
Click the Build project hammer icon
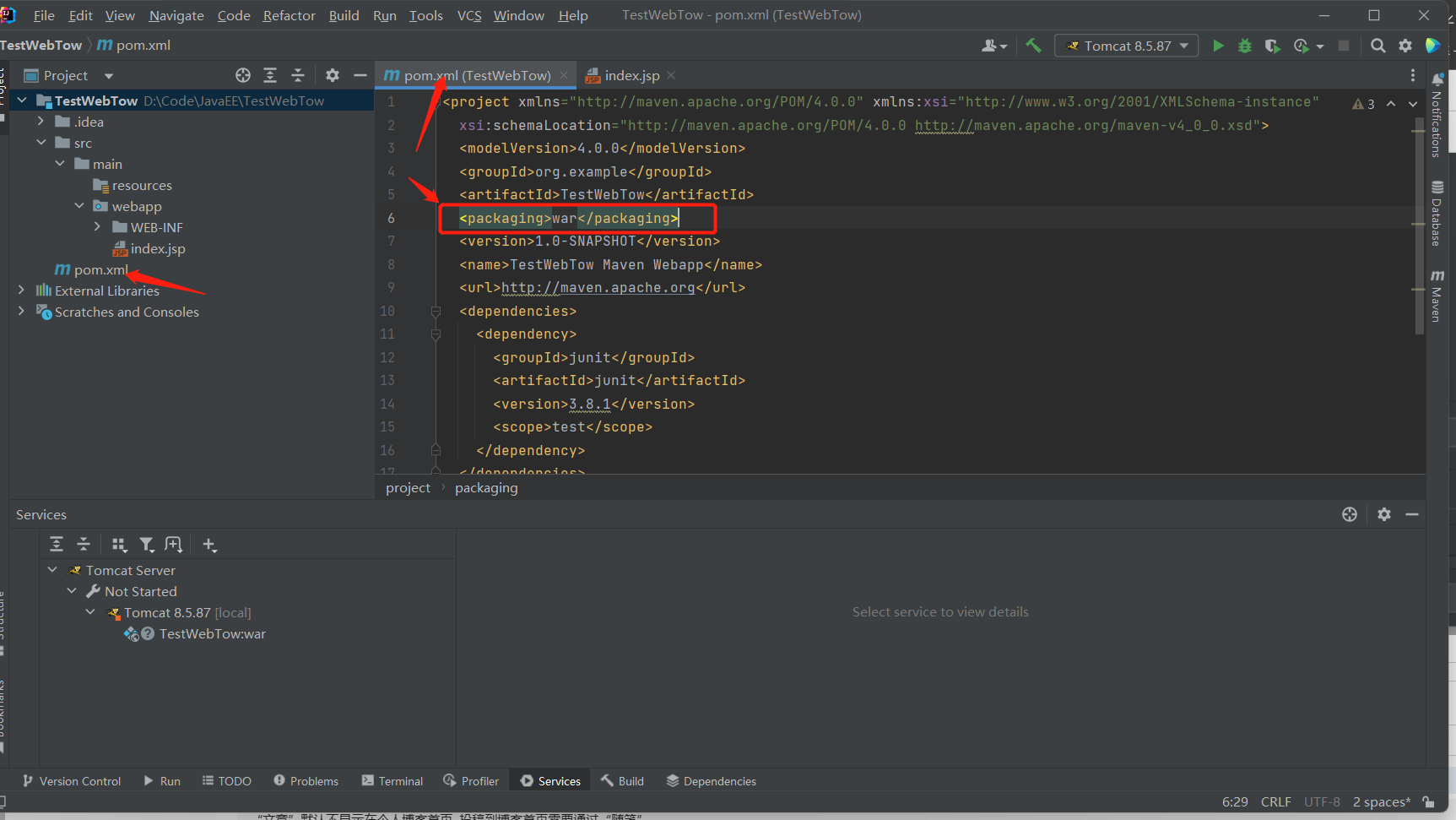click(x=1033, y=46)
